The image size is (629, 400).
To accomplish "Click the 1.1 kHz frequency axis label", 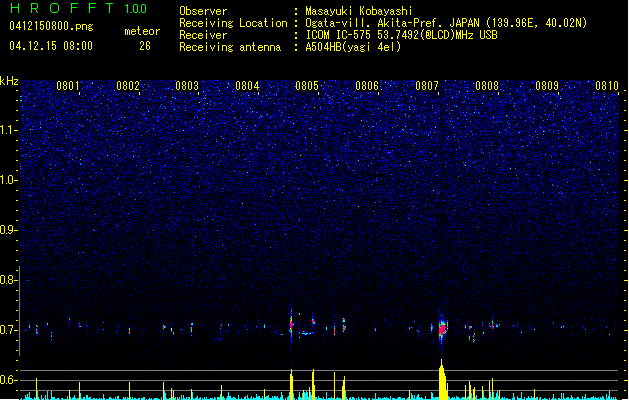I will [x=9, y=130].
